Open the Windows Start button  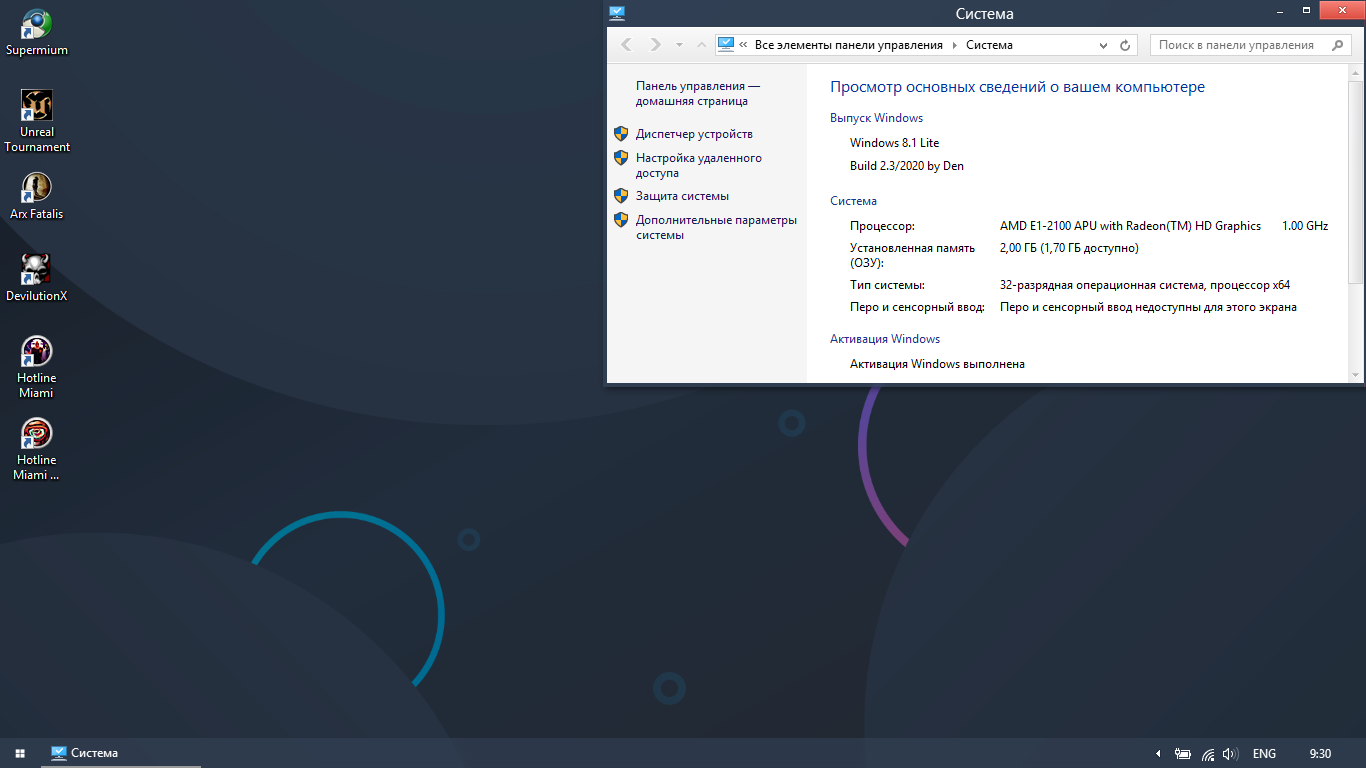[x=19, y=753]
